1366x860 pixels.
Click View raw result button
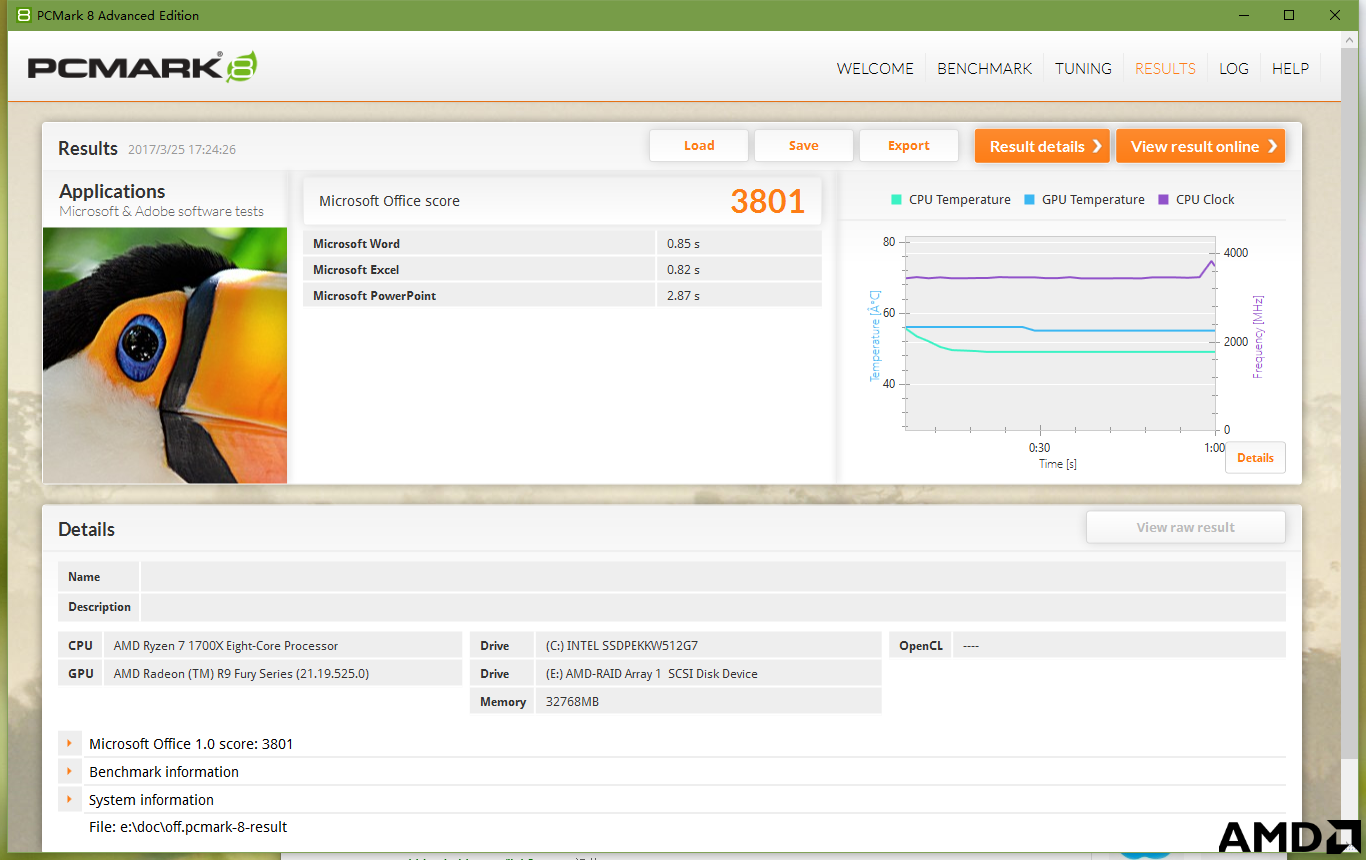1185,527
